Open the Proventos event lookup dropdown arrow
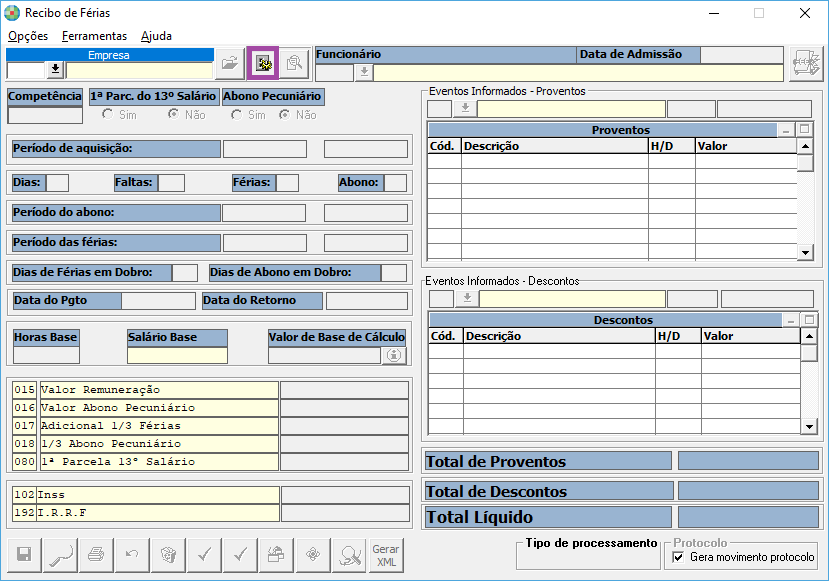Viewport: 829px width, 581px height. click(465, 108)
